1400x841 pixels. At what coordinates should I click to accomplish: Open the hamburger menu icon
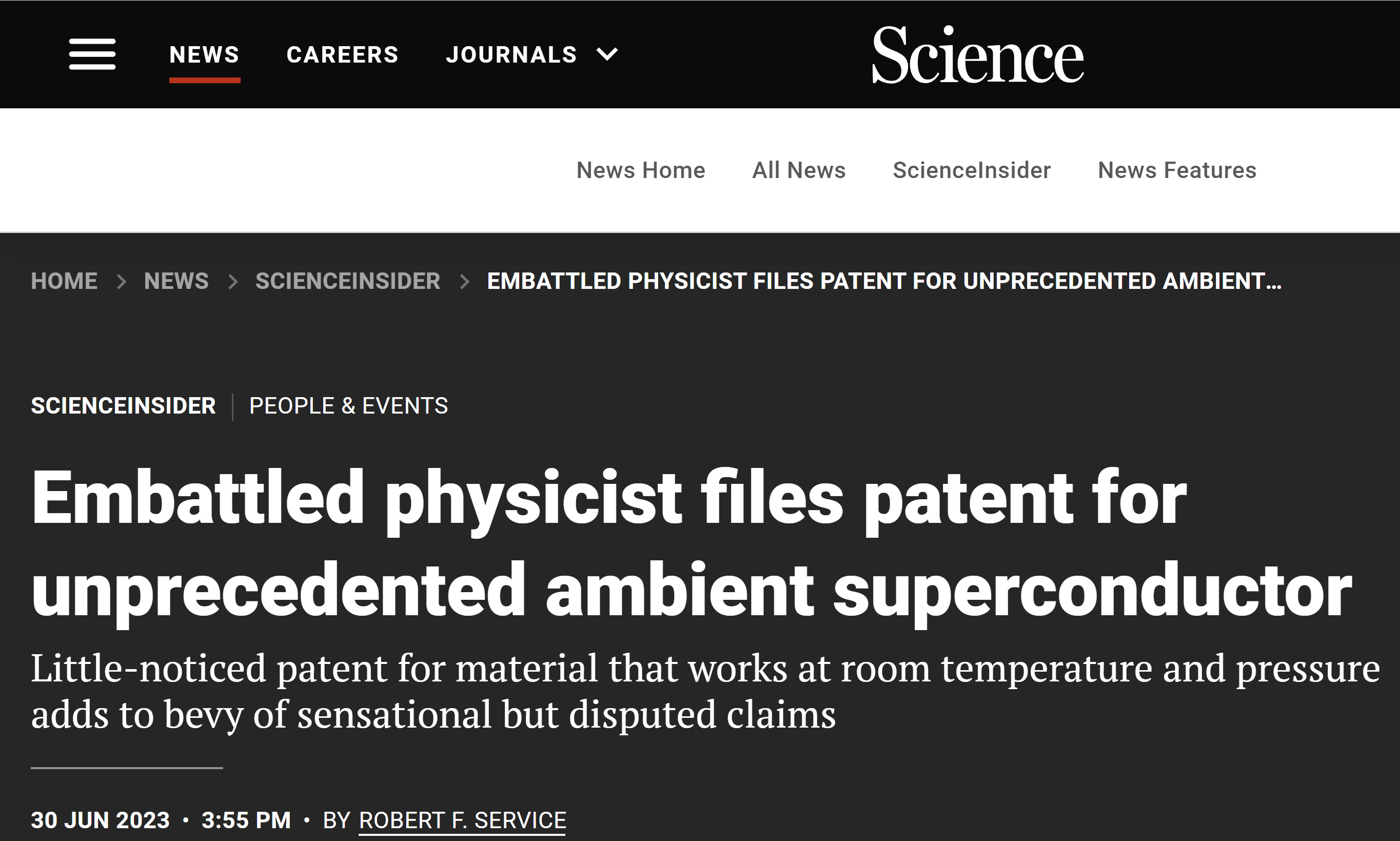[x=92, y=54]
